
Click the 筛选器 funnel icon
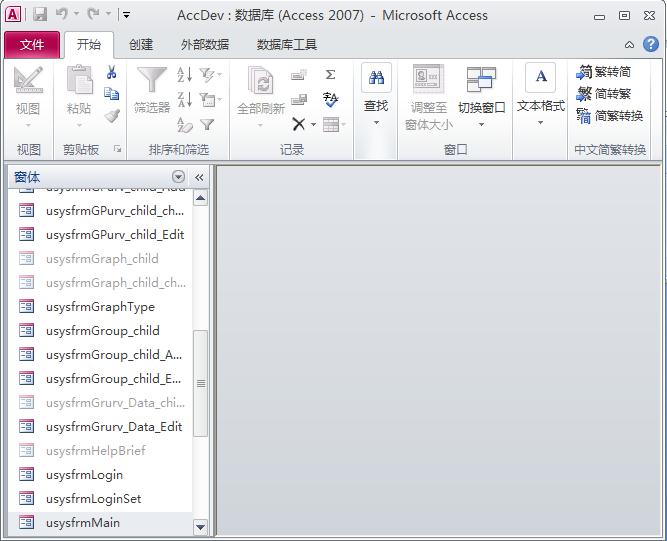click(152, 80)
